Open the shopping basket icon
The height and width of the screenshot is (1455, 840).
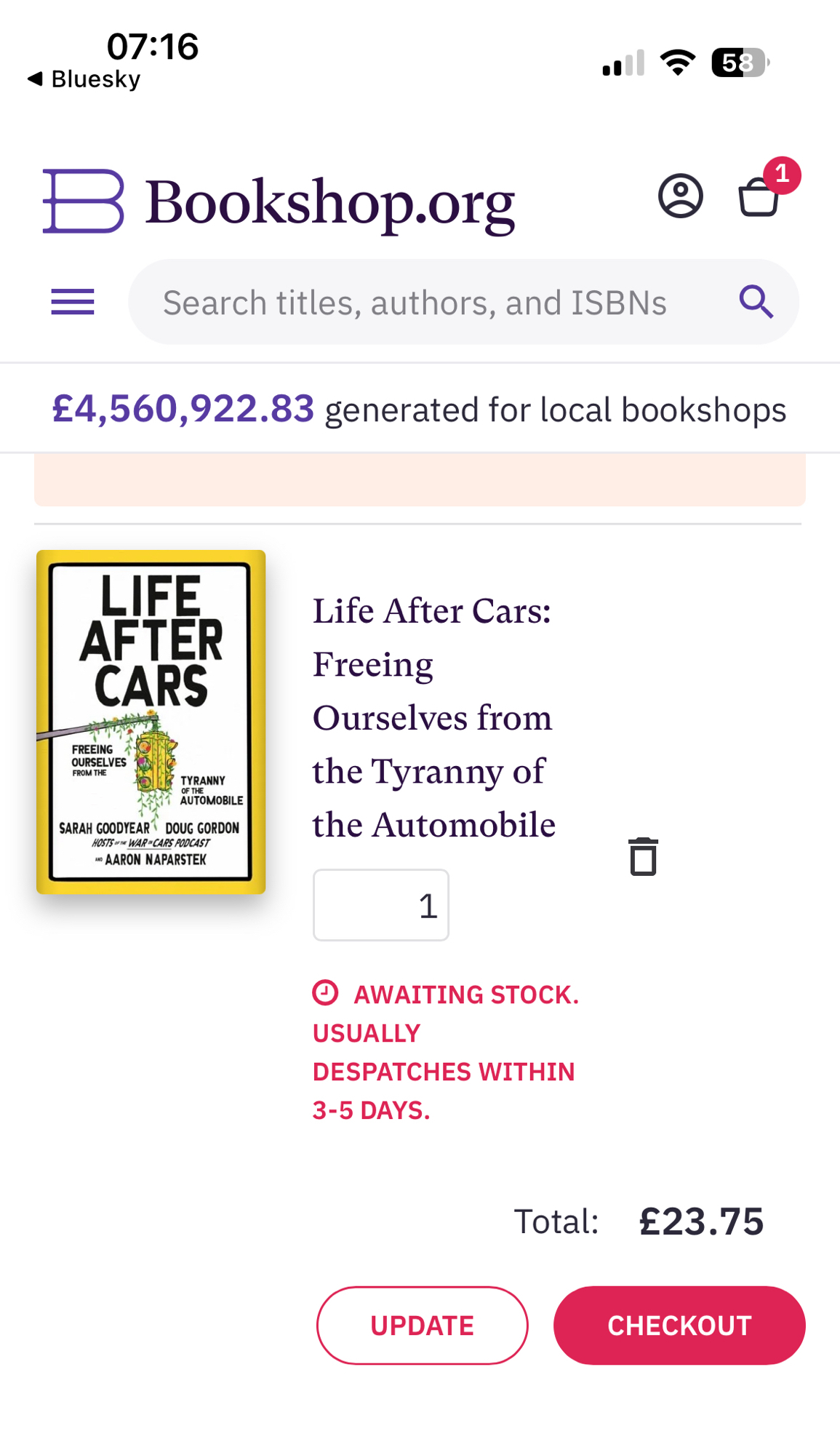point(759,197)
